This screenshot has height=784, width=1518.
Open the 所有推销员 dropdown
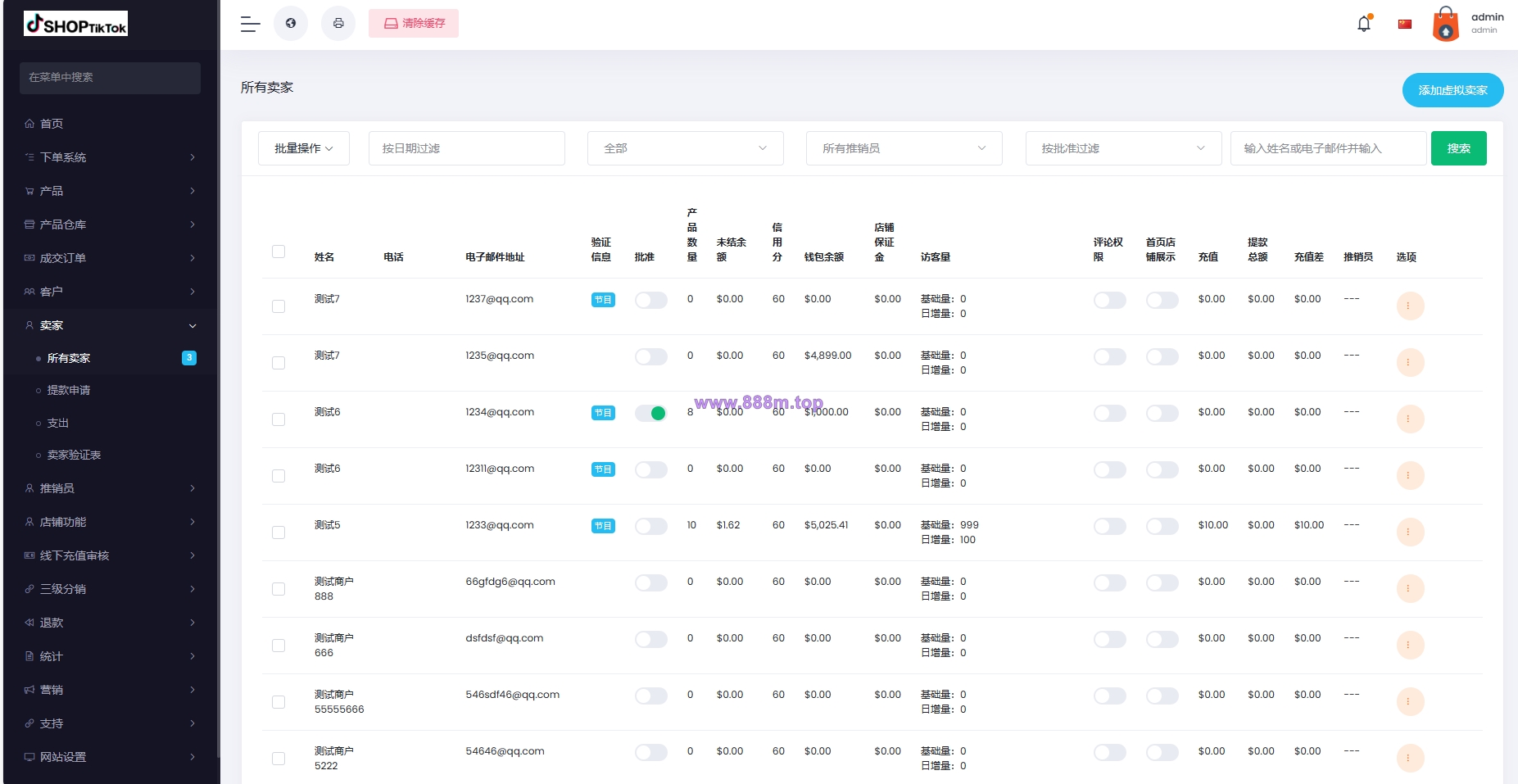coord(904,148)
